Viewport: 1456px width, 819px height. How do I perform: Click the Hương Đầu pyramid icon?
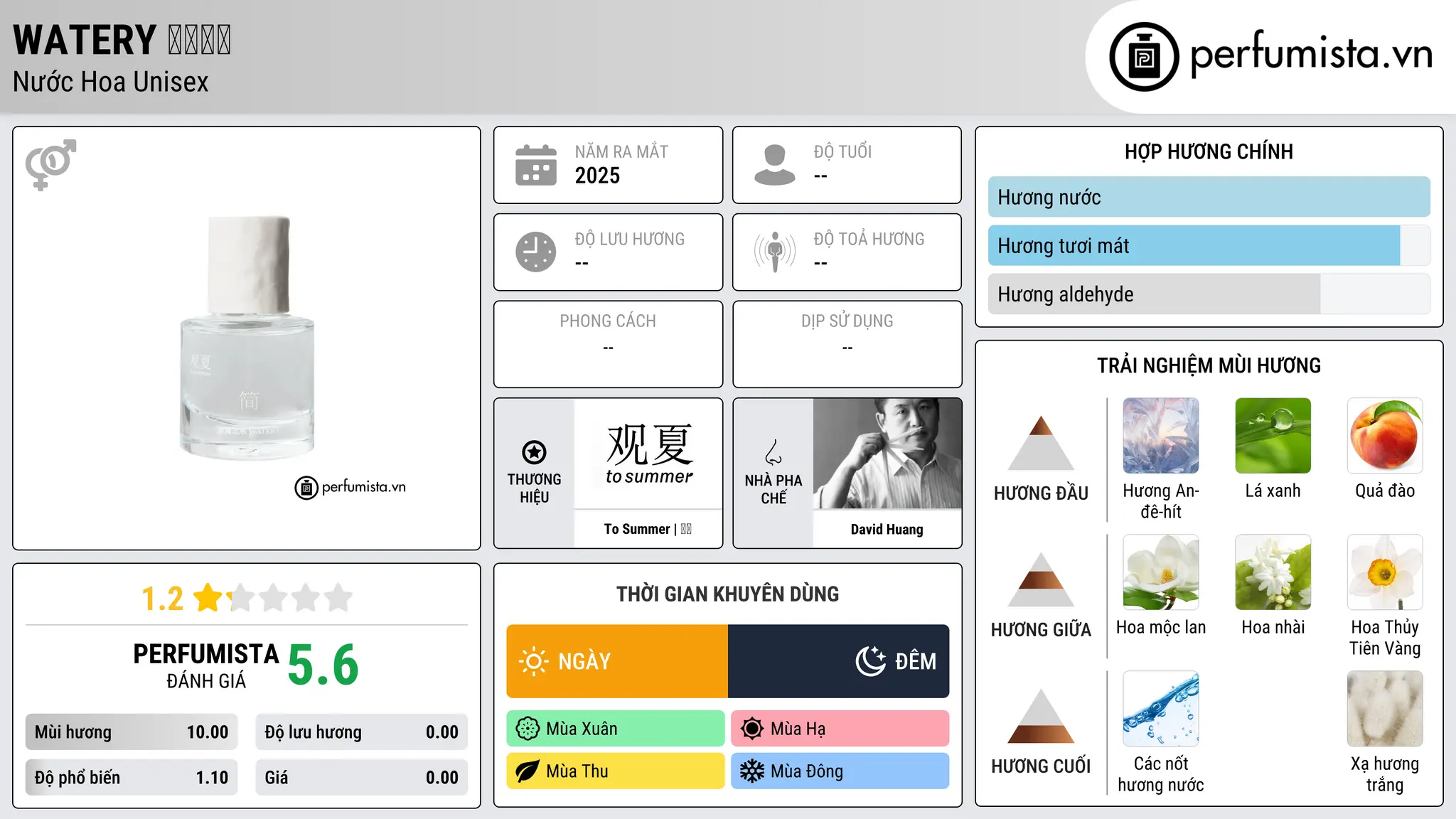(1041, 443)
